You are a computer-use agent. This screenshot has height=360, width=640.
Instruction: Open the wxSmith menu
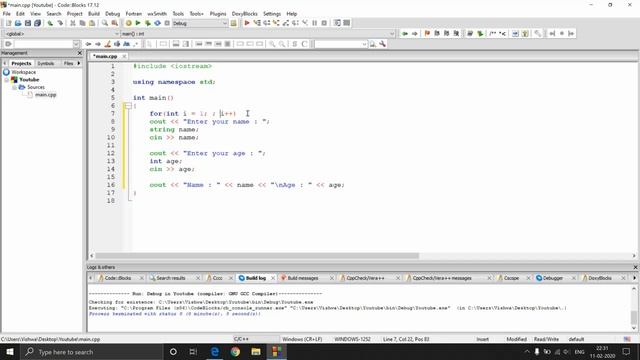click(157, 13)
